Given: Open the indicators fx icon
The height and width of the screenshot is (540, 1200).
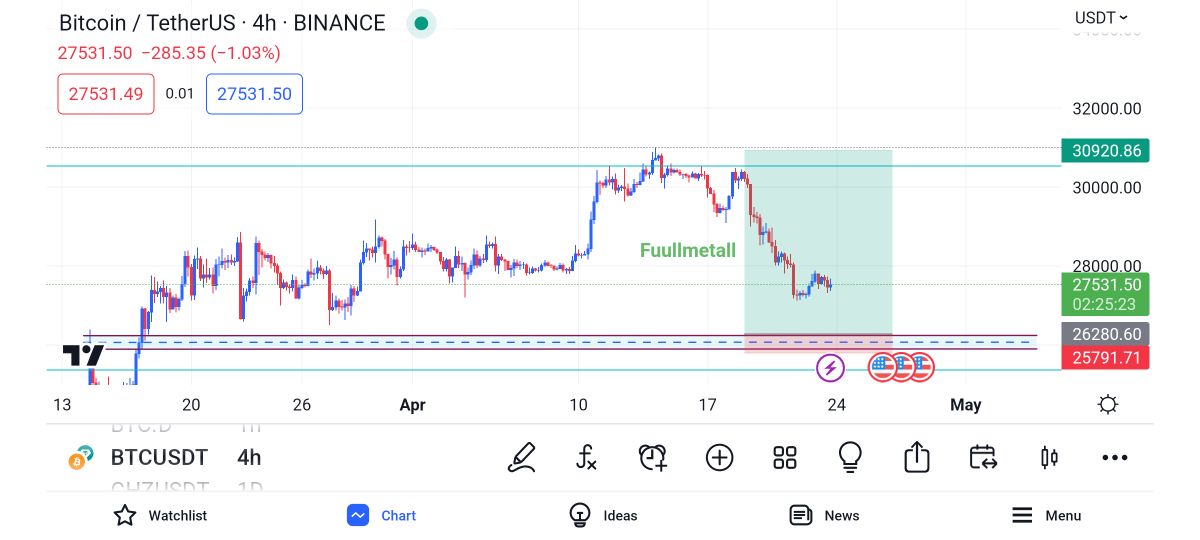Looking at the screenshot, I should pyautogui.click(x=587, y=458).
